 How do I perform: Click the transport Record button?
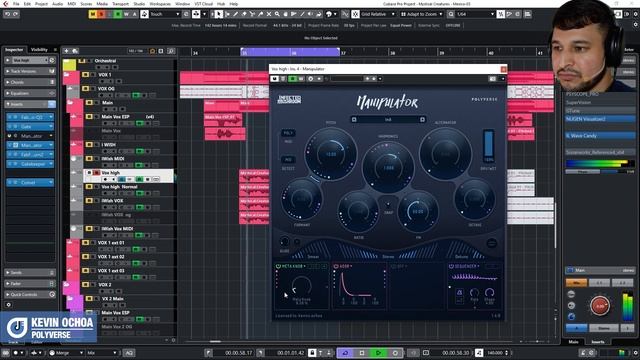[x=395, y=353]
